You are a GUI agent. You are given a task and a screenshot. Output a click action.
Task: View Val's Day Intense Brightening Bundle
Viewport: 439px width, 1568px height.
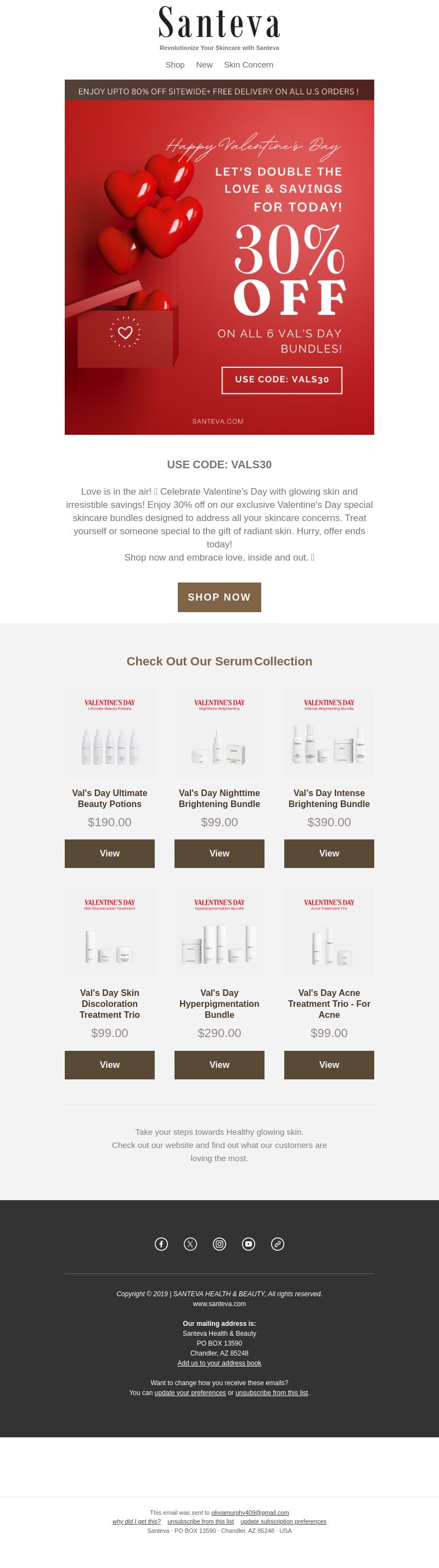tap(329, 853)
